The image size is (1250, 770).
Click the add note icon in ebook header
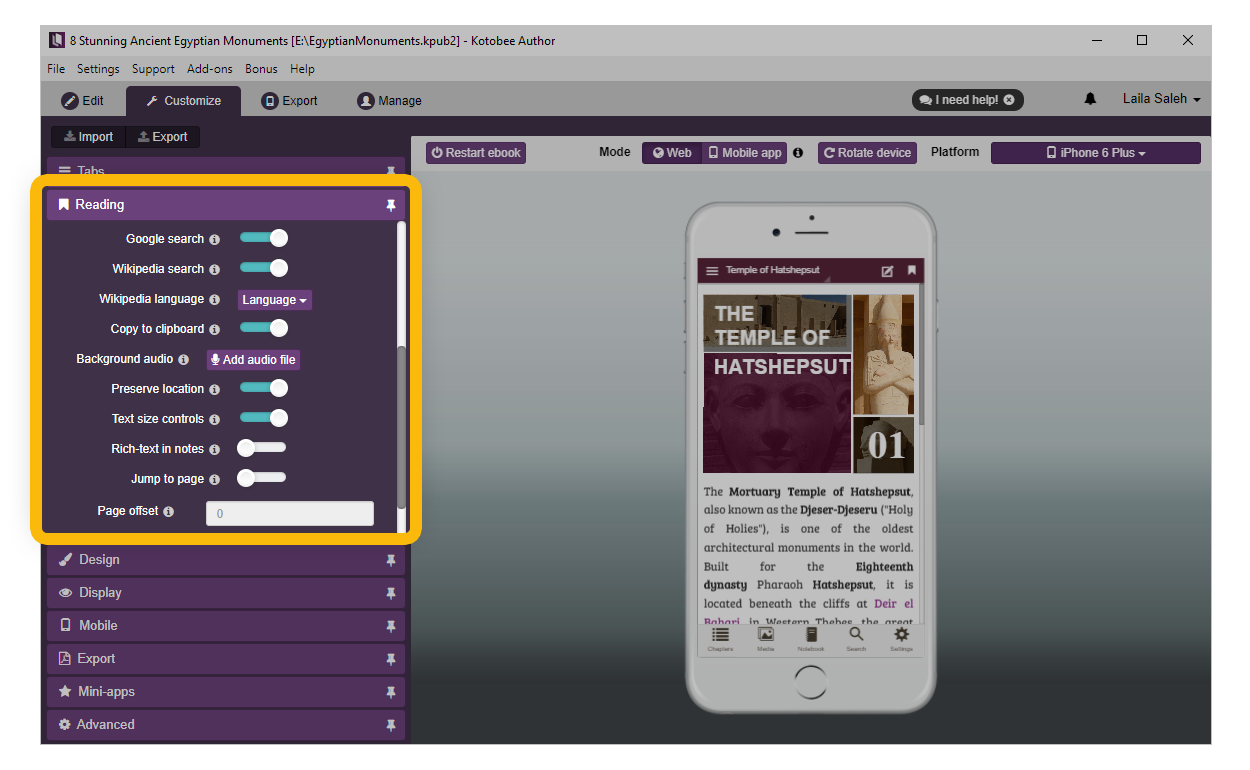(887, 271)
